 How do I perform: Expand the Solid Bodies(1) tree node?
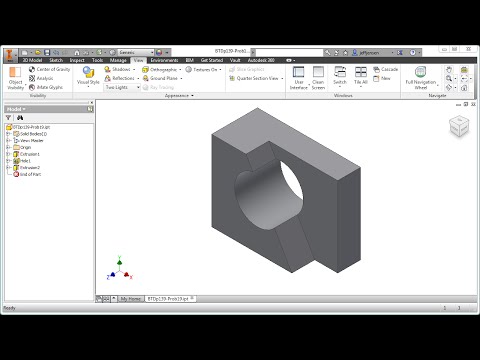[8, 134]
